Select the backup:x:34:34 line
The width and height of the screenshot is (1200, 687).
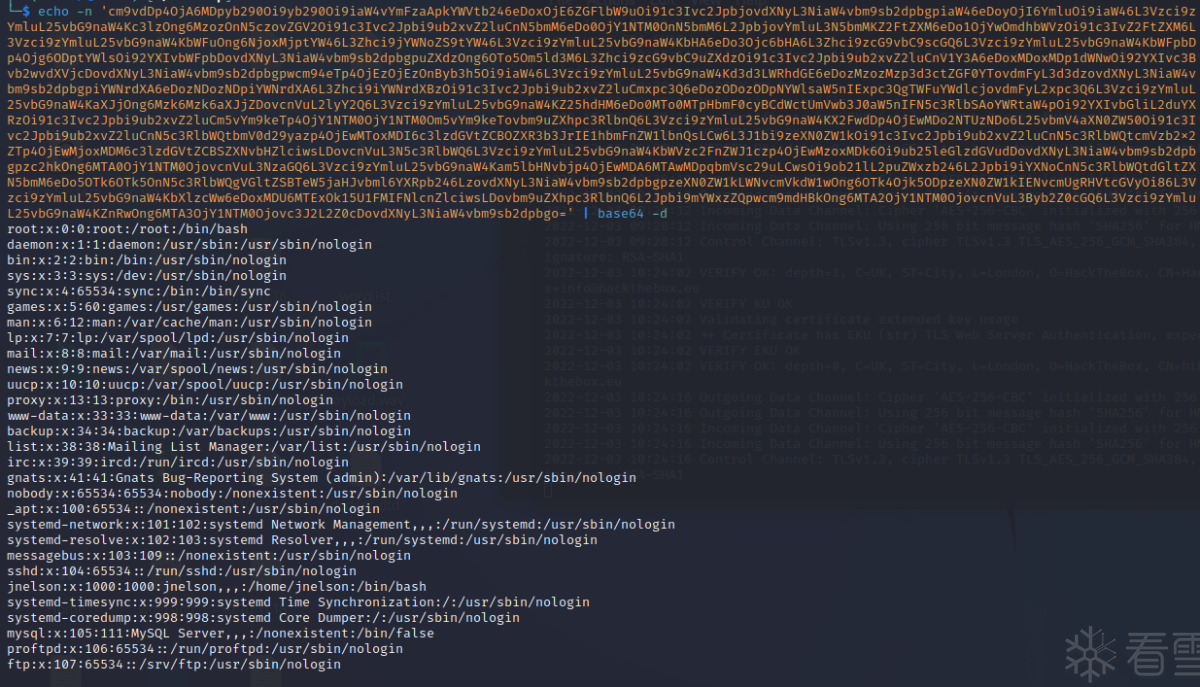(x=208, y=431)
